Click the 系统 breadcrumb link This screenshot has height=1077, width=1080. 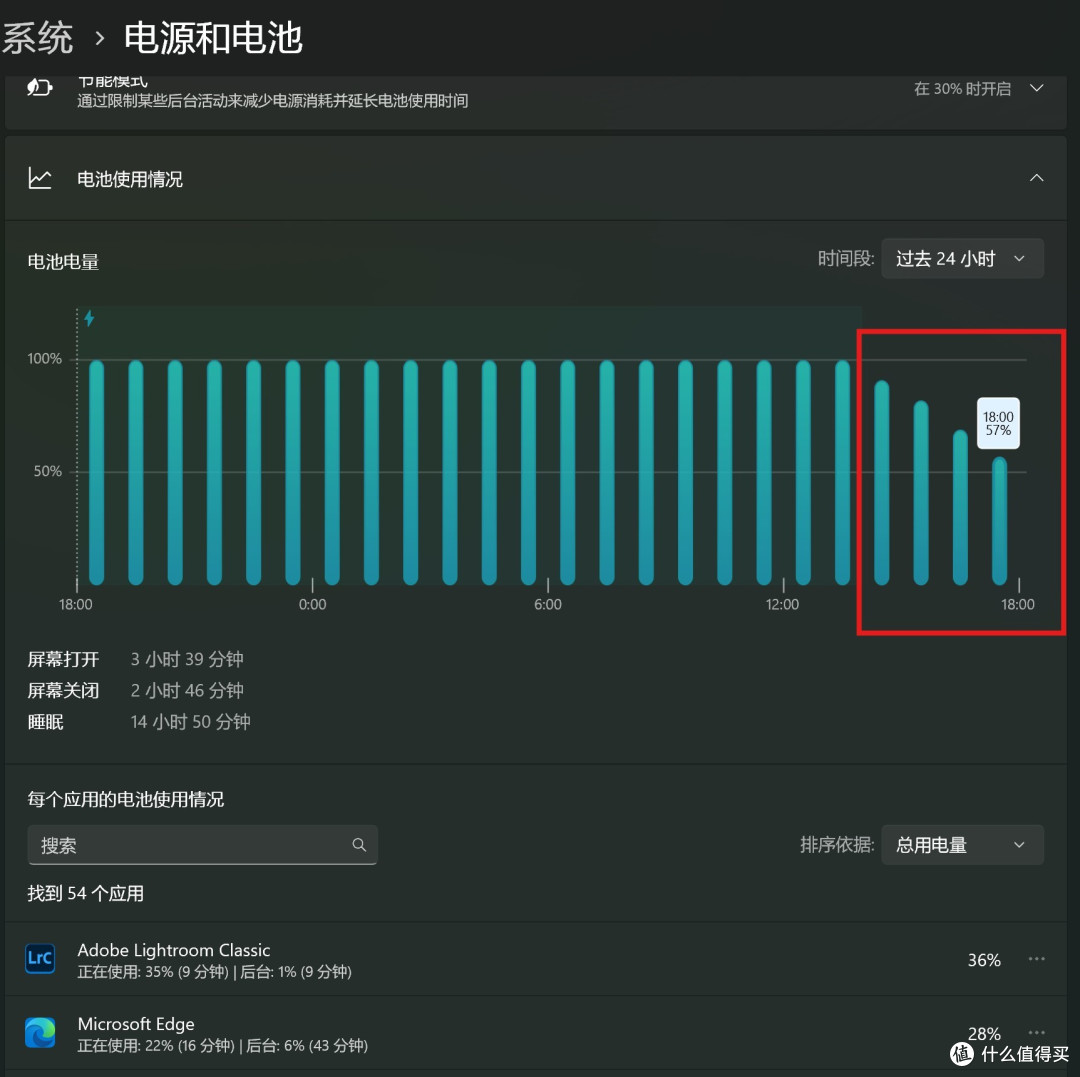37,37
